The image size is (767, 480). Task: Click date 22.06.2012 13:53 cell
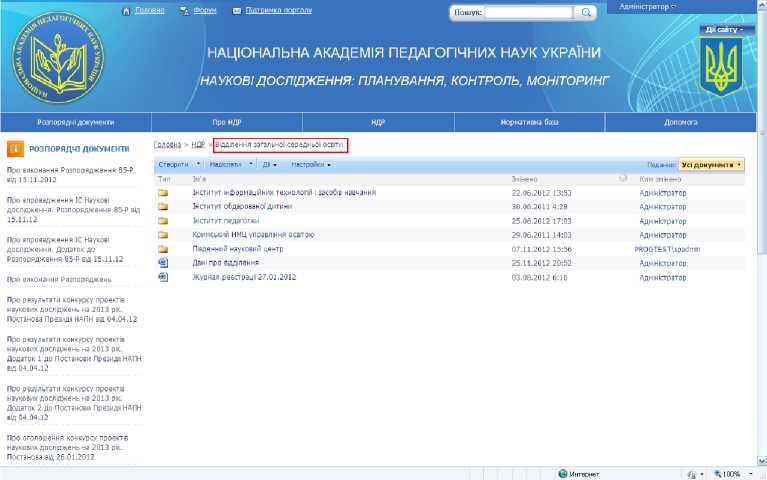point(541,193)
